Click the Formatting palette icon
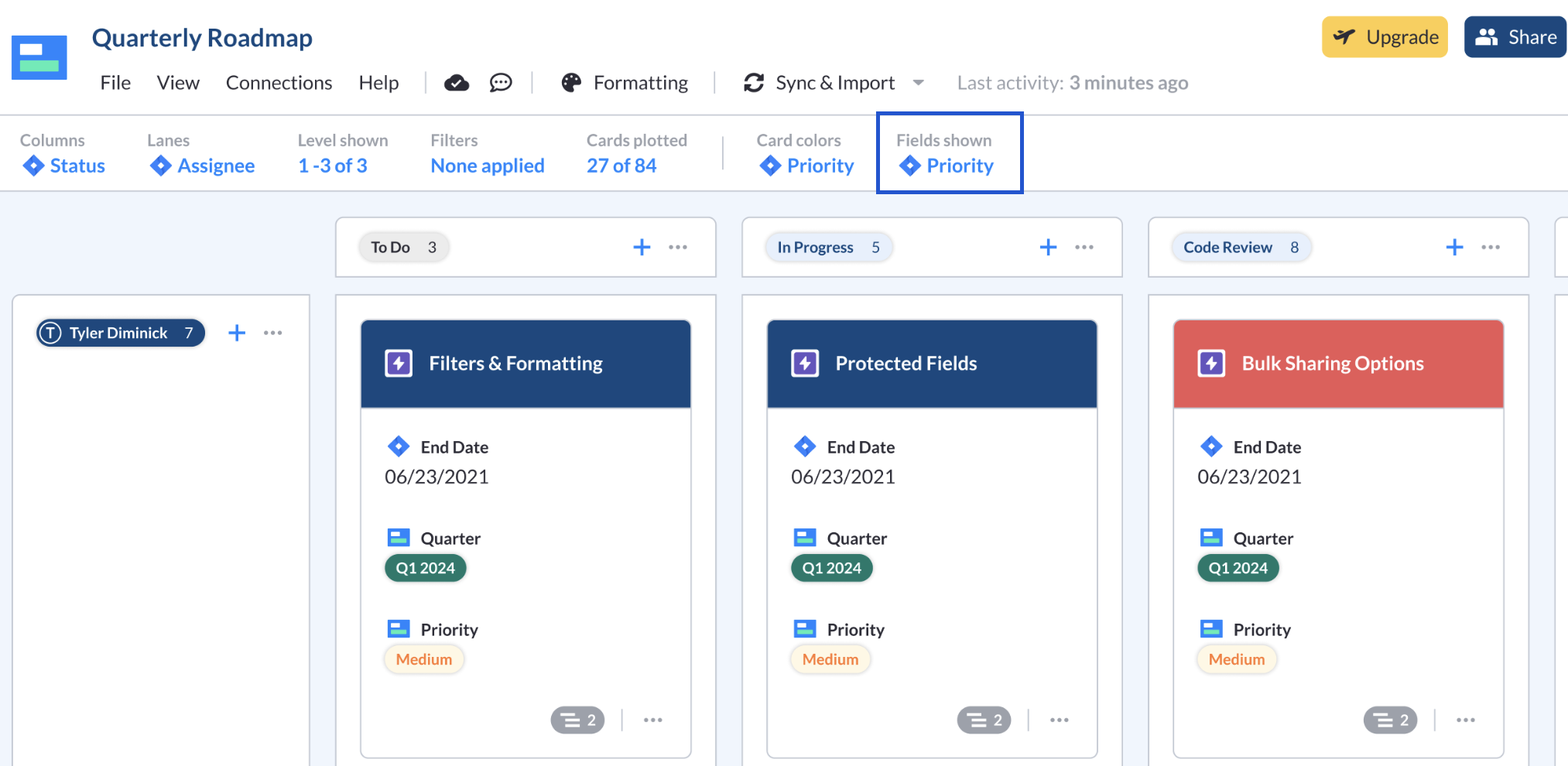1568x766 pixels. [571, 83]
